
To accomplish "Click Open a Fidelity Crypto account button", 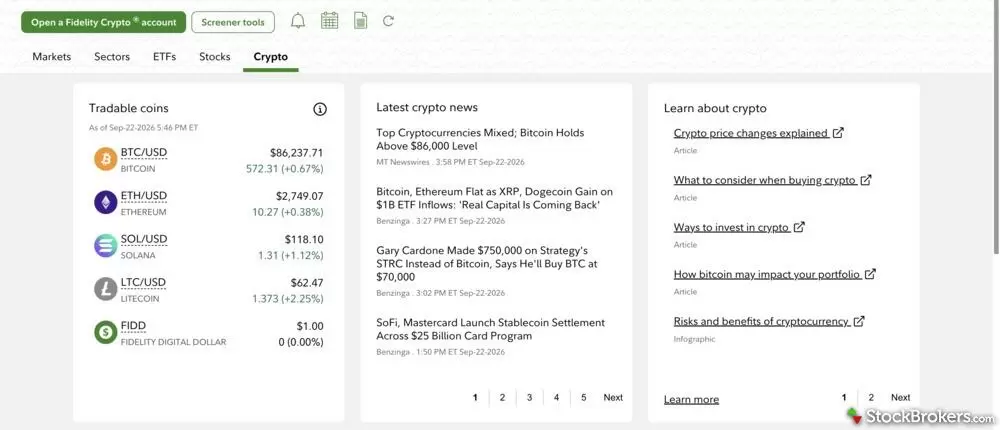I will [103, 22].
